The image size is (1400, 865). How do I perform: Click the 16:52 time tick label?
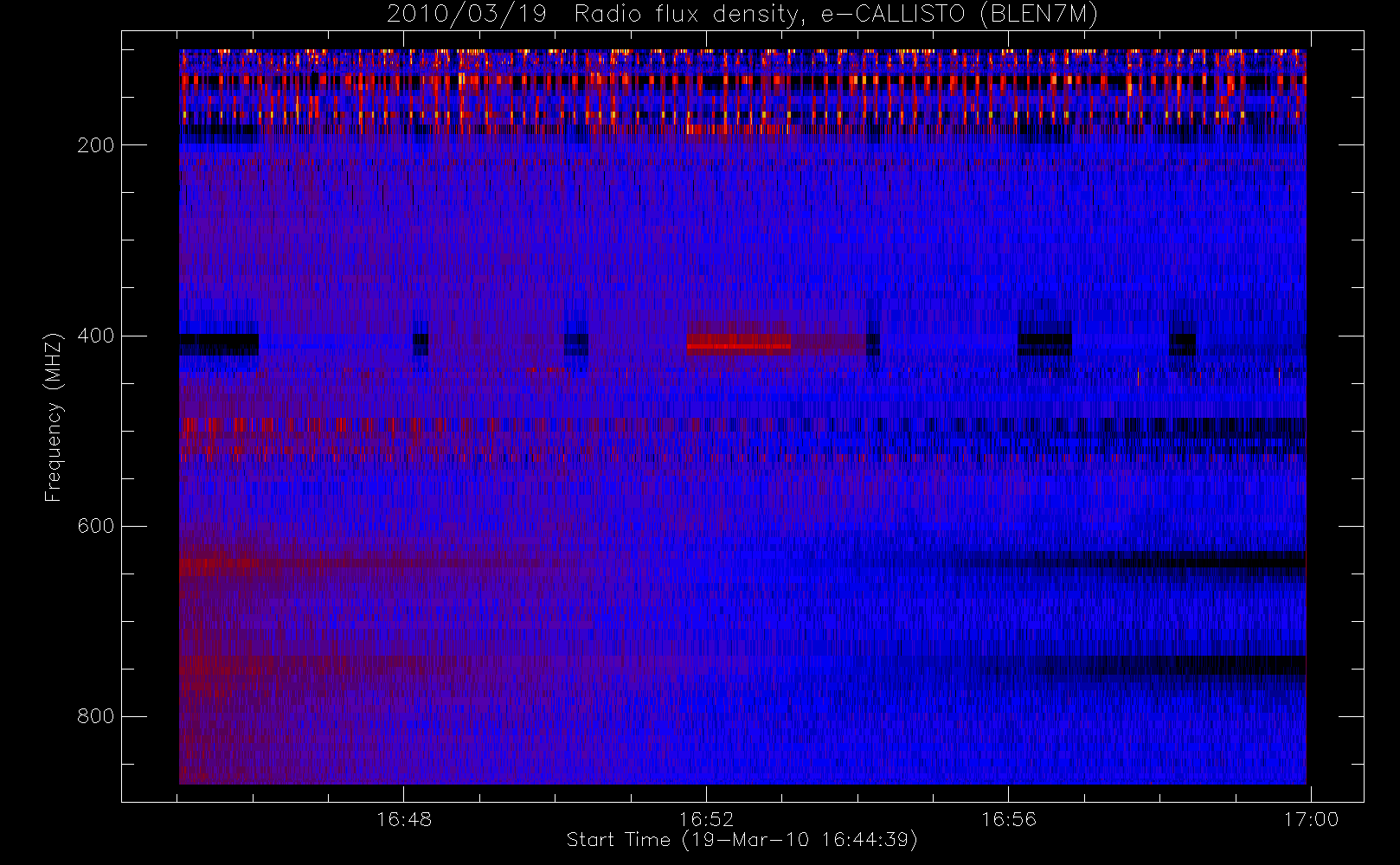point(706,819)
